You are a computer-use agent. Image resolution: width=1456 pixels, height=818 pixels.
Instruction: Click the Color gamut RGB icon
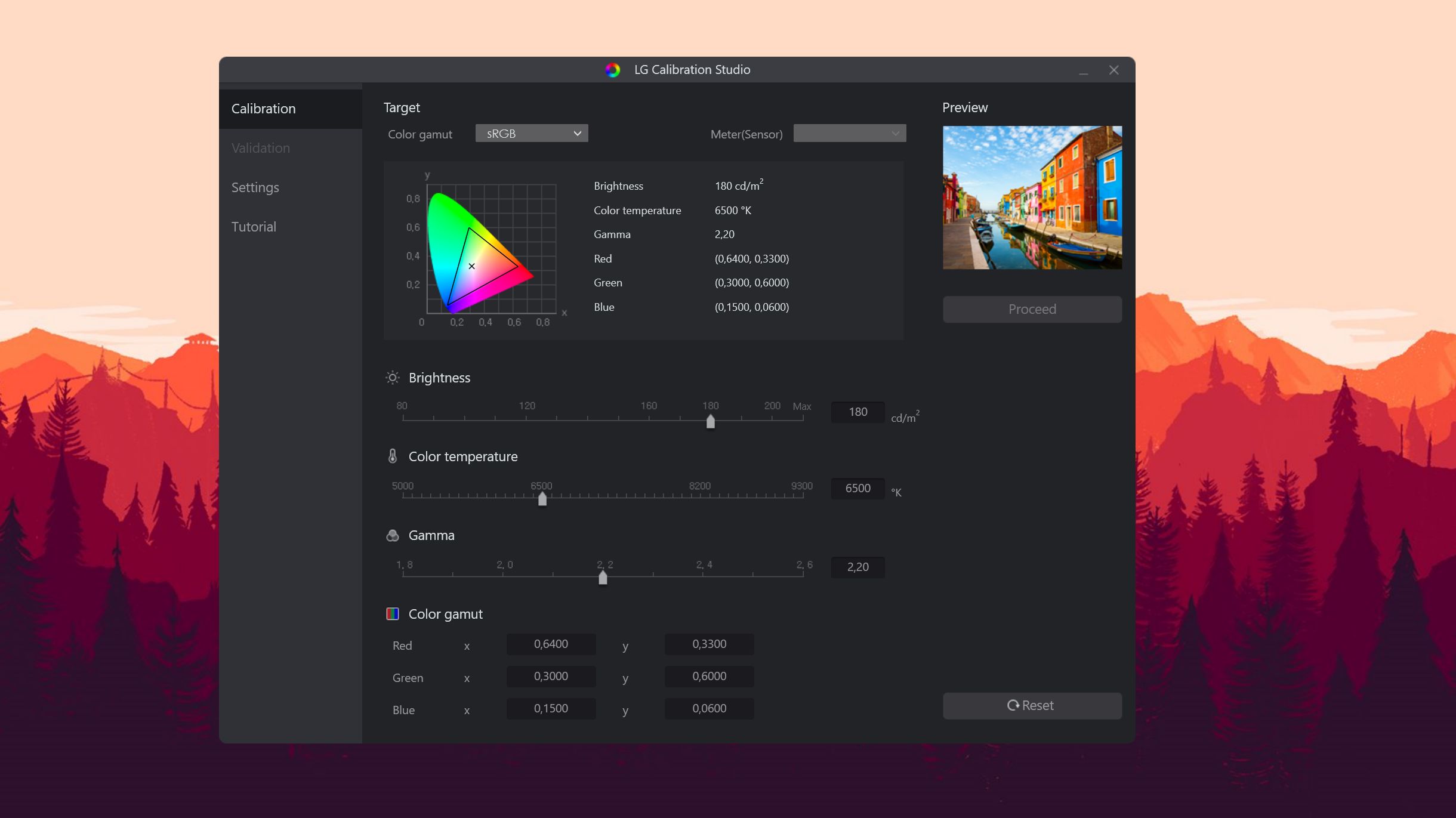tap(392, 613)
